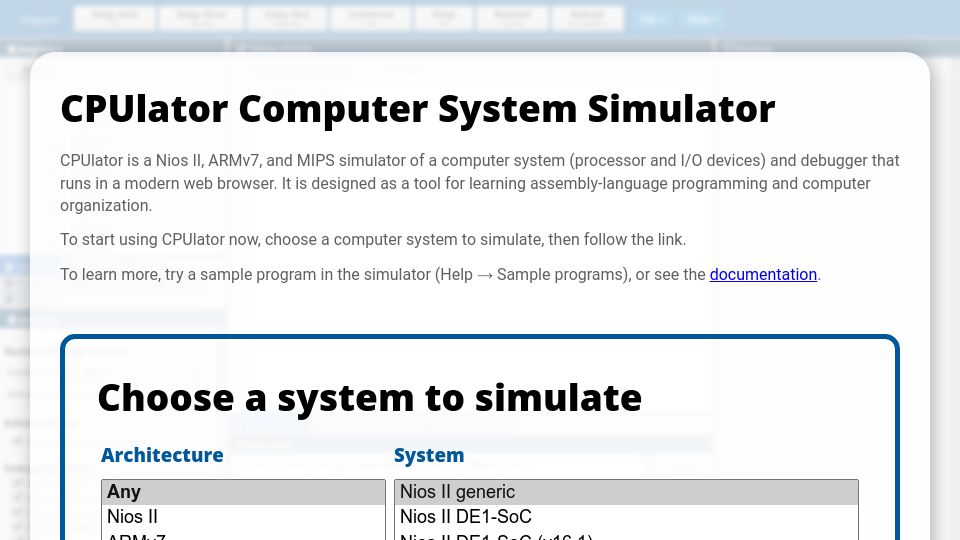The width and height of the screenshot is (960, 540).
Task: Open the documentation link
Action: (x=763, y=274)
